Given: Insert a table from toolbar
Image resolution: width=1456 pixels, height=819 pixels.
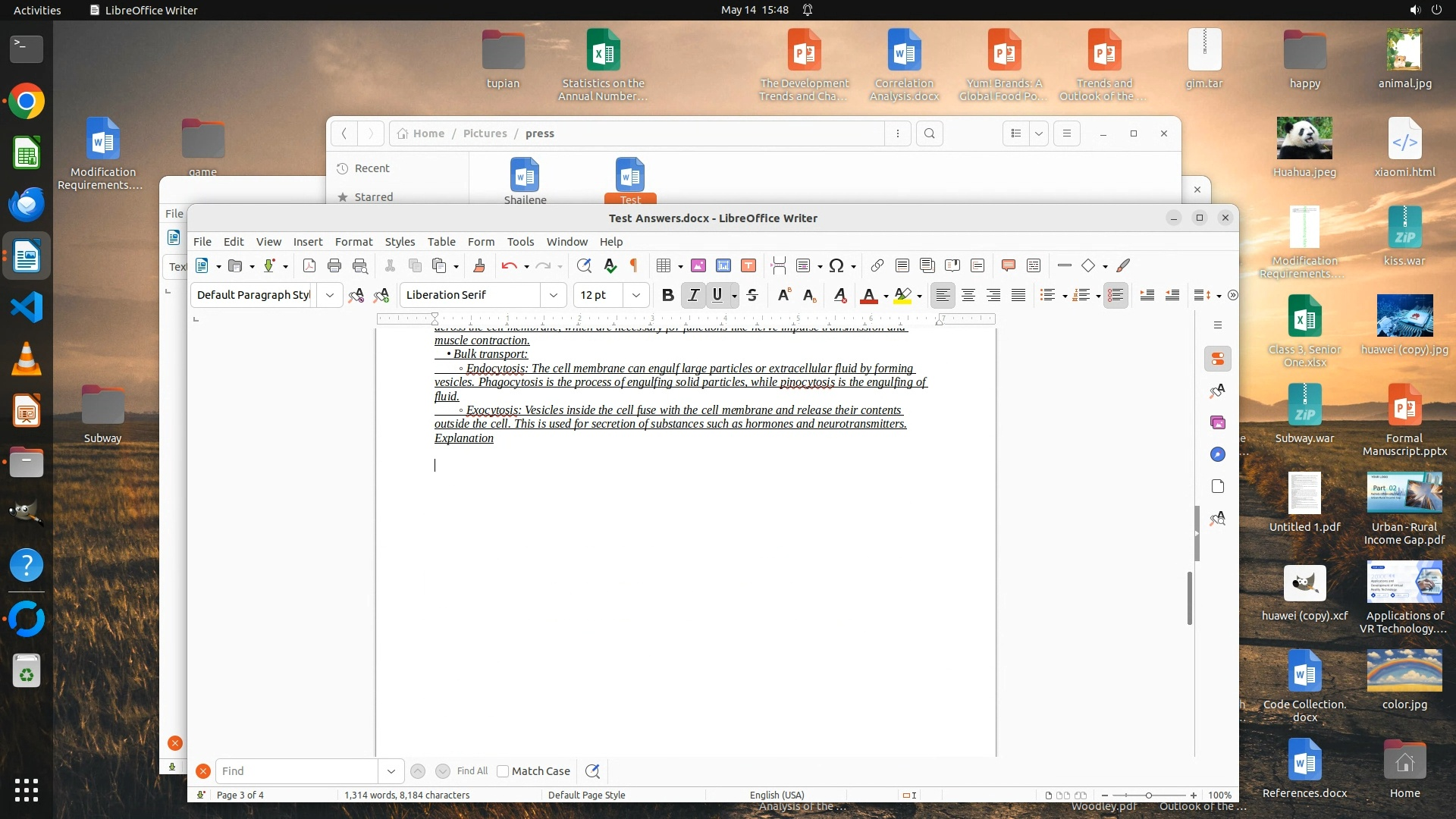Looking at the screenshot, I should tap(664, 265).
